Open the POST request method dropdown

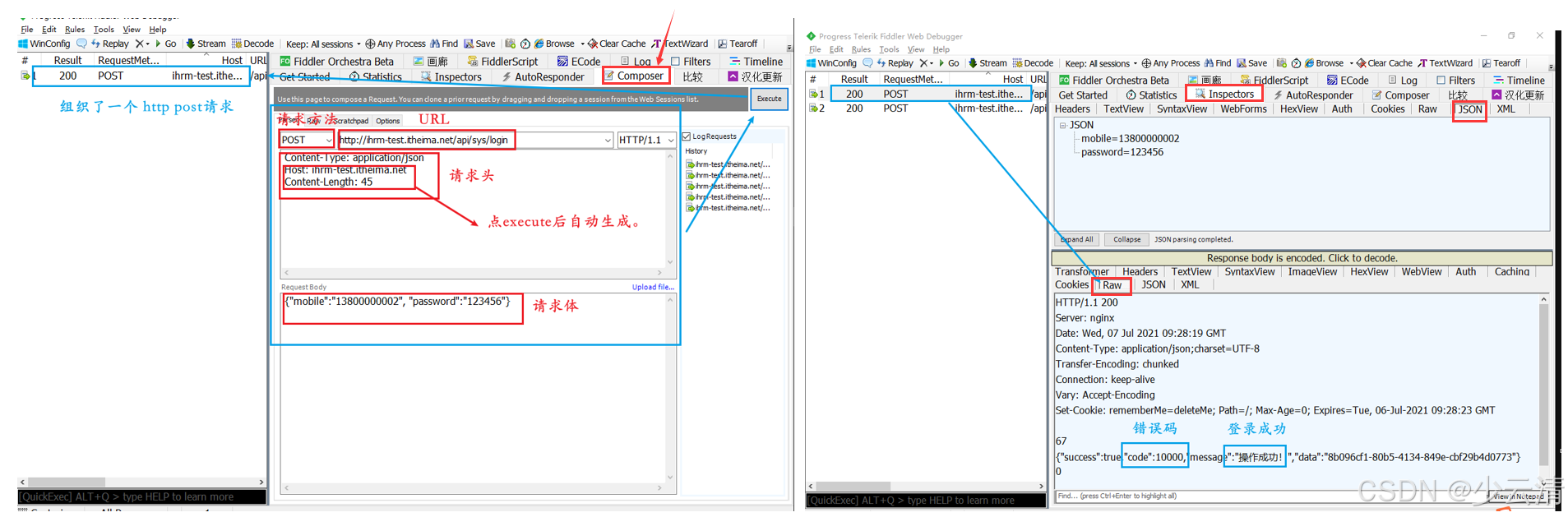click(328, 140)
